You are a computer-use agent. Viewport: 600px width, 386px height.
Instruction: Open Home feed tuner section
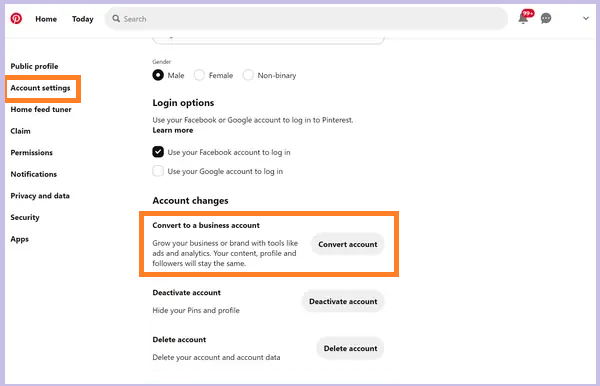tap(41, 109)
